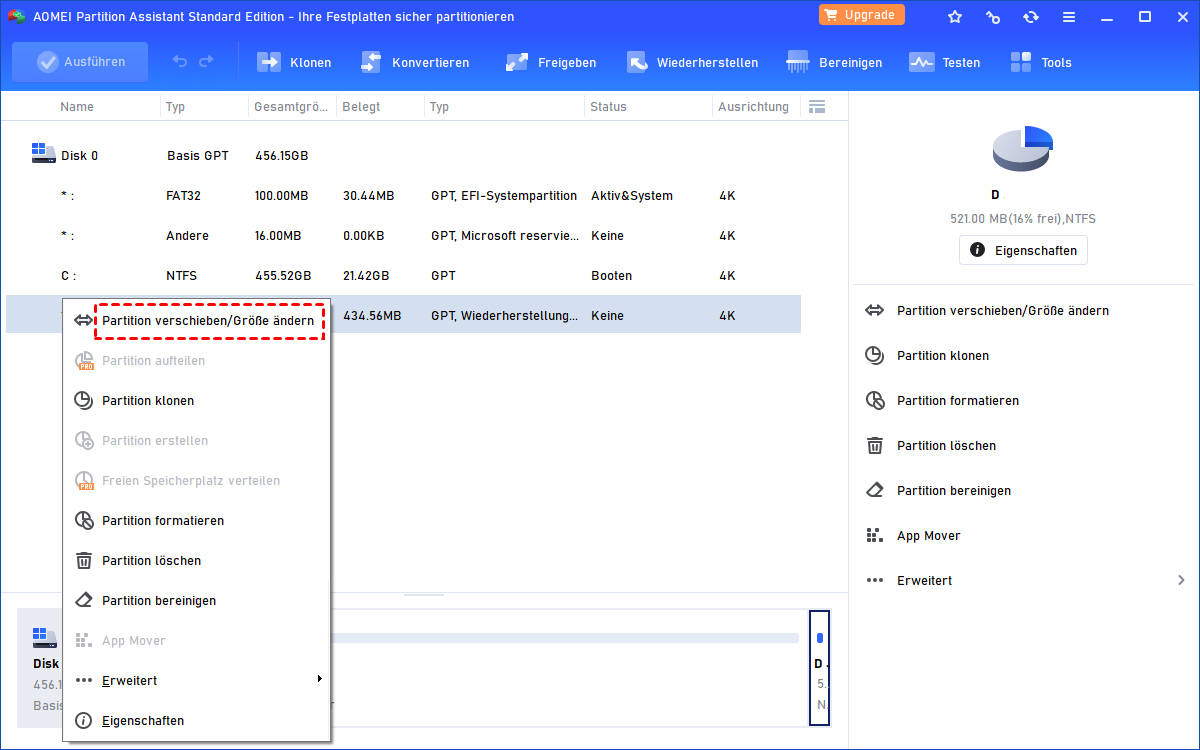Click the Aktiv&System status cell
This screenshot has width=1200, height=750.
pyautogui.click(x=632, y=196)
